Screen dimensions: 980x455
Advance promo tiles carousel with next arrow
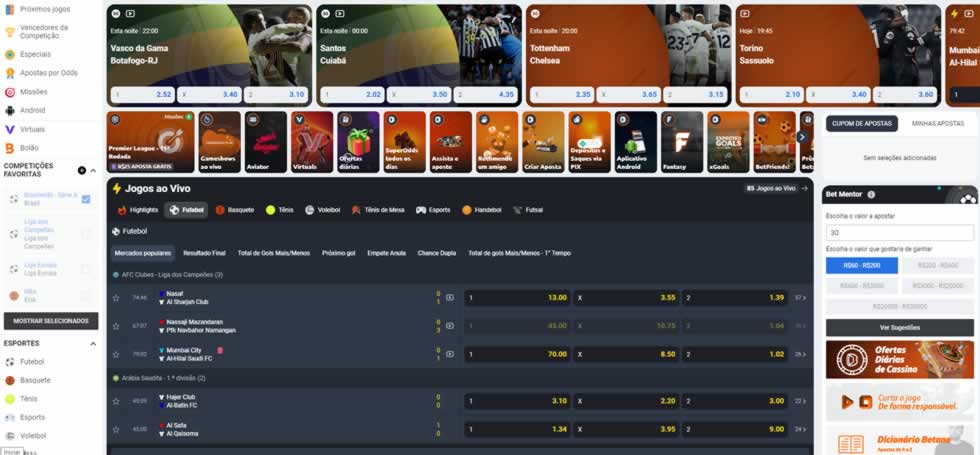pos(802,137)
